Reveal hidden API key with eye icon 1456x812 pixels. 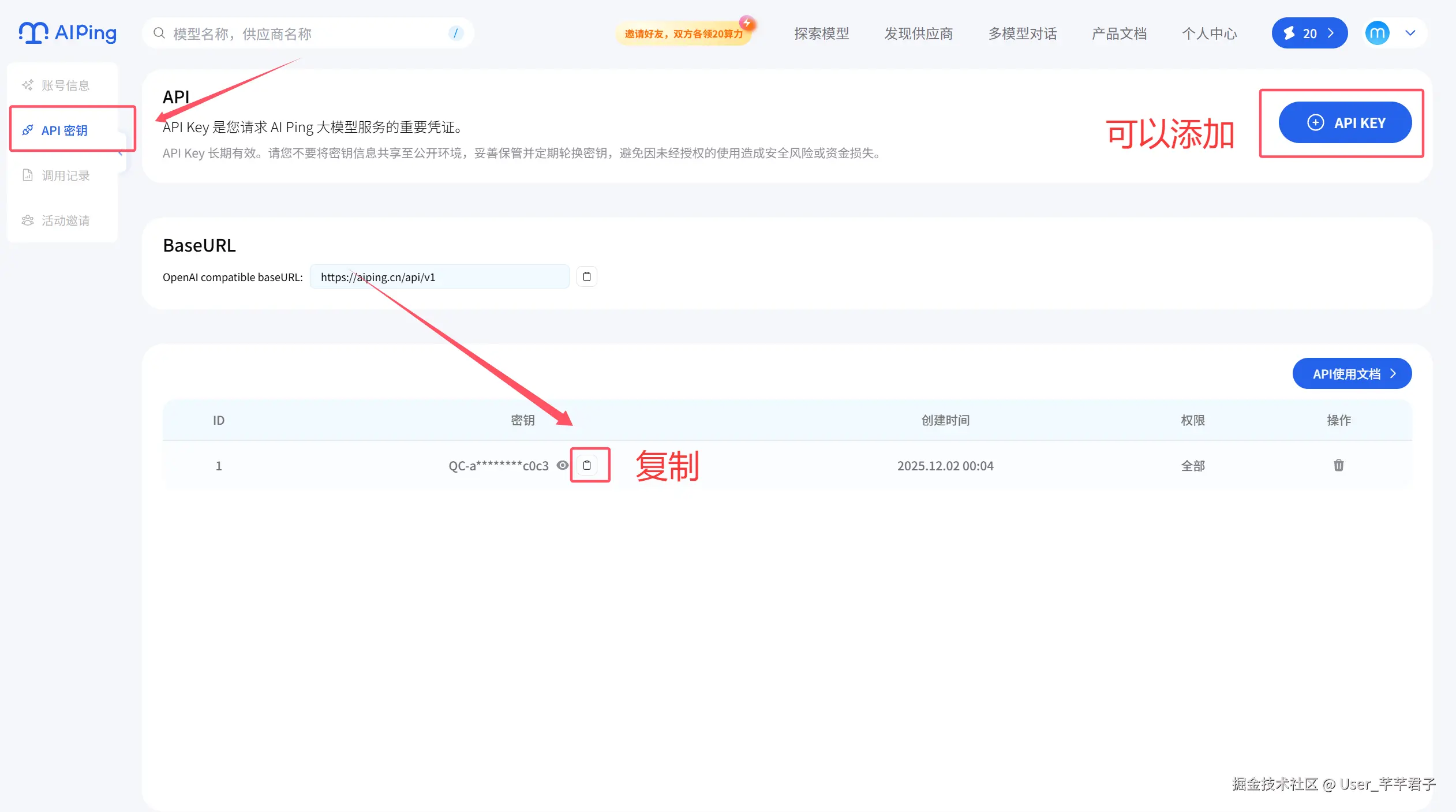(562, 465)
